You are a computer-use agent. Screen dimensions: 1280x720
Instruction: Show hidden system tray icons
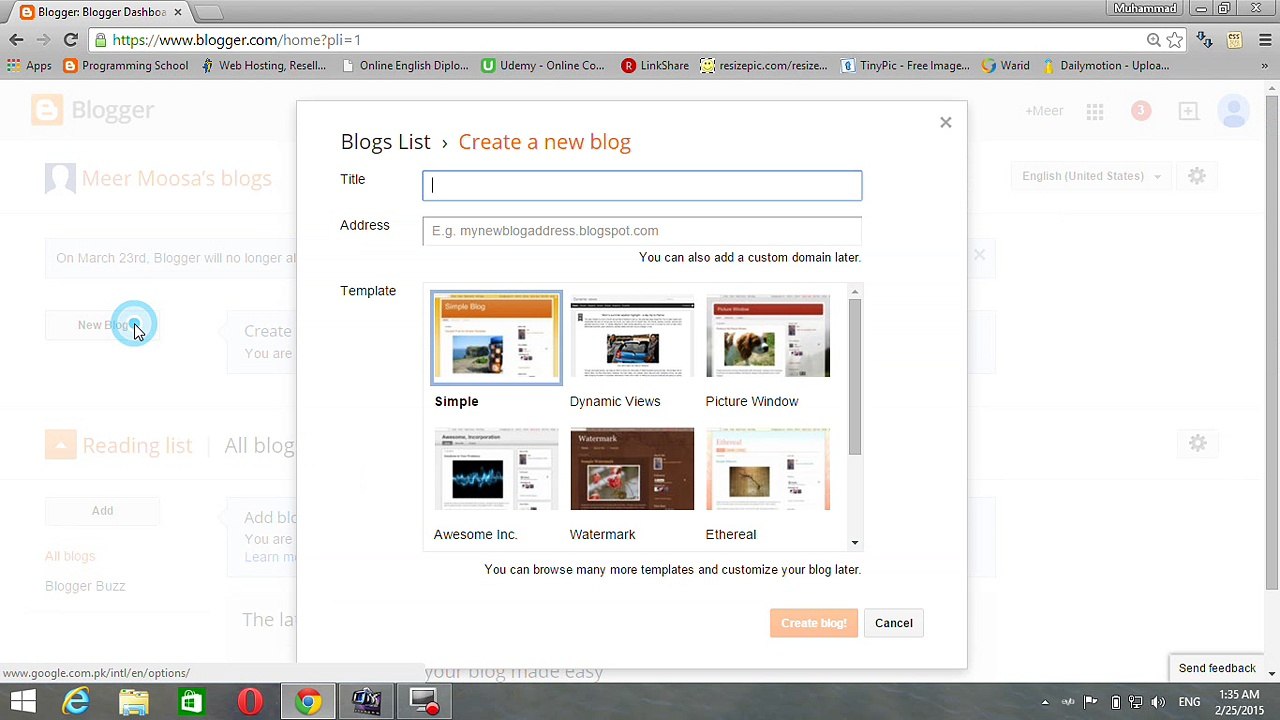[x=1045, y=702]
